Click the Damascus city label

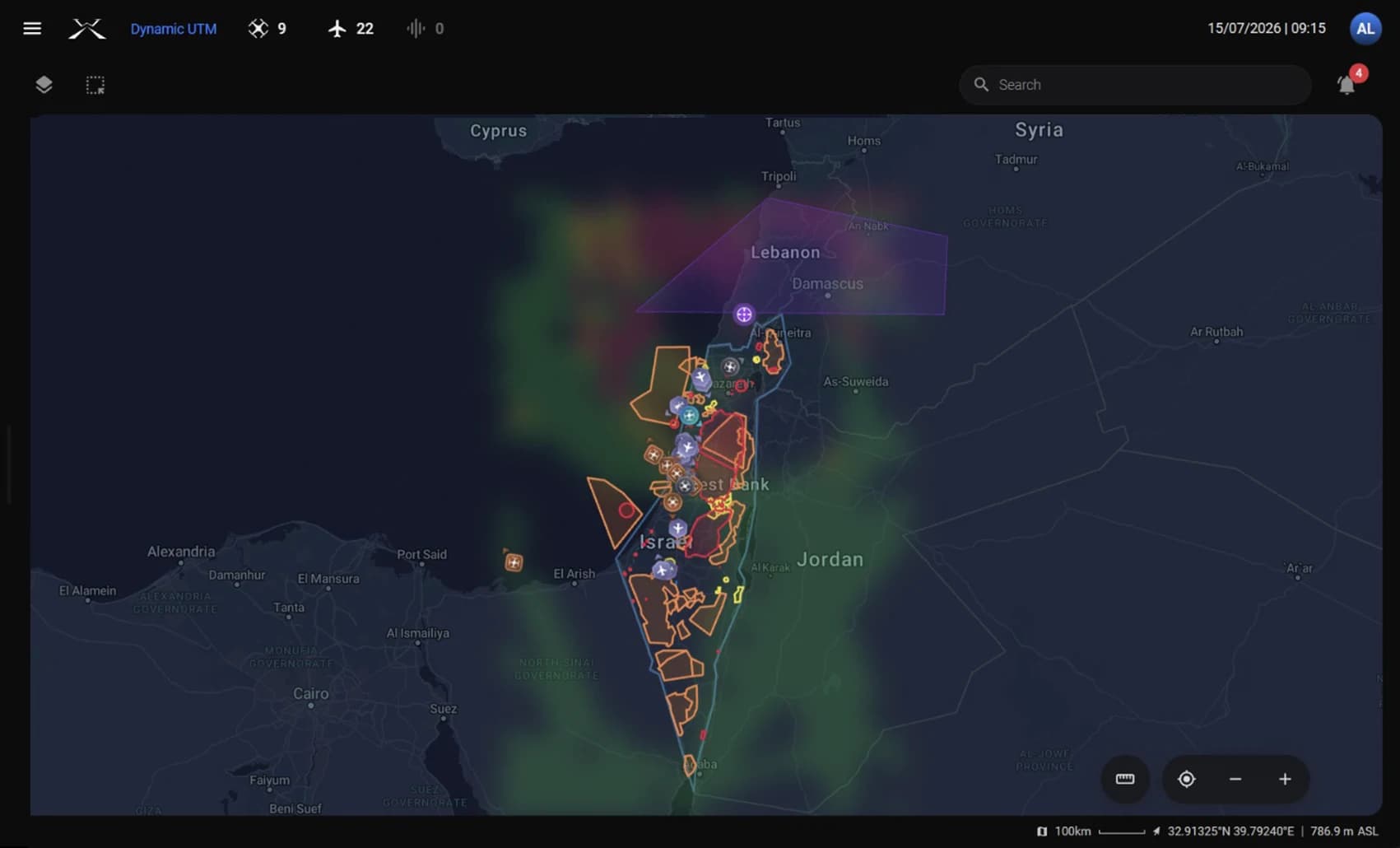[828, 284]
